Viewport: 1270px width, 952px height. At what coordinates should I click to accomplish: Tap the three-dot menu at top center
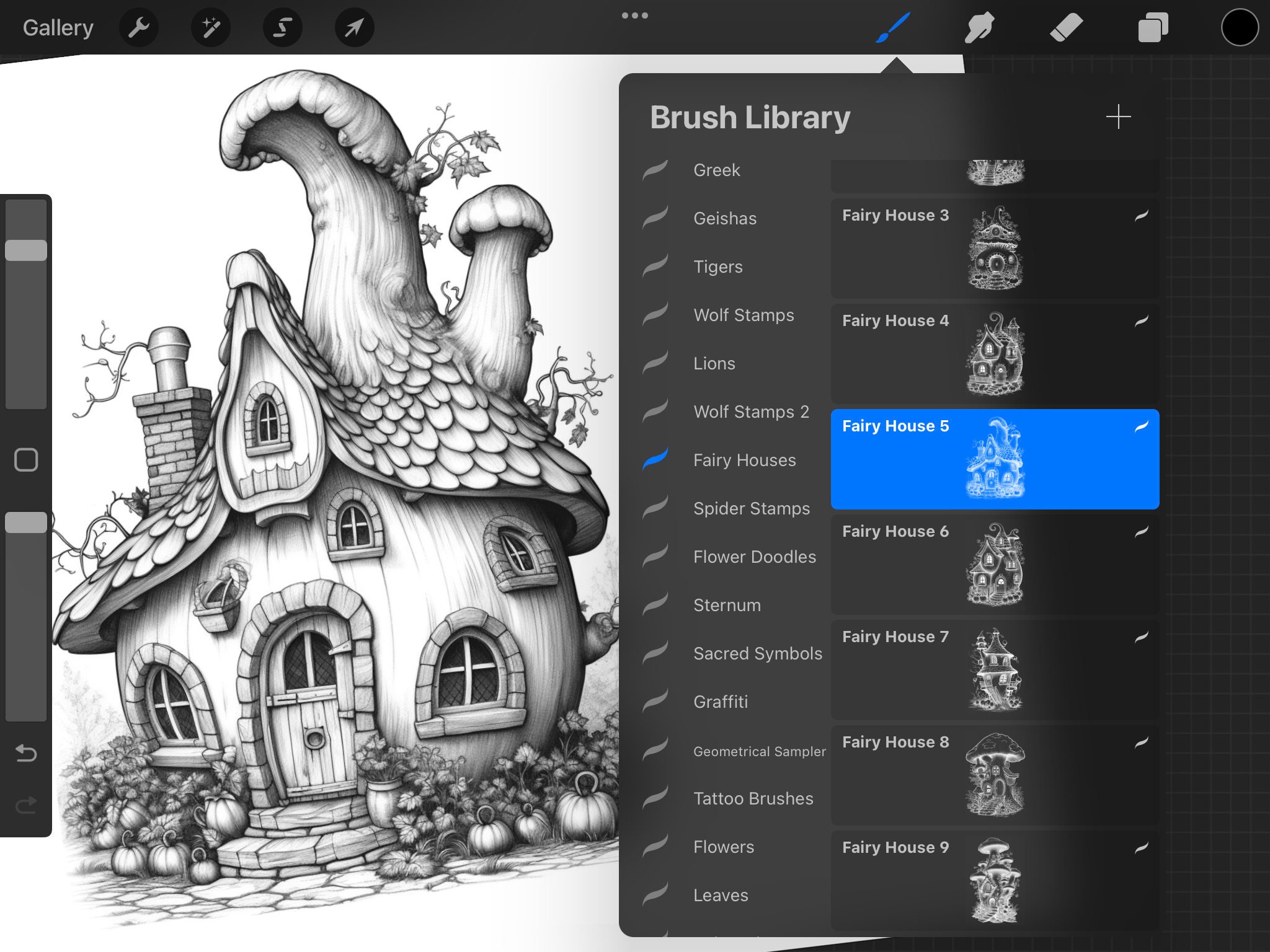point(635,15)
